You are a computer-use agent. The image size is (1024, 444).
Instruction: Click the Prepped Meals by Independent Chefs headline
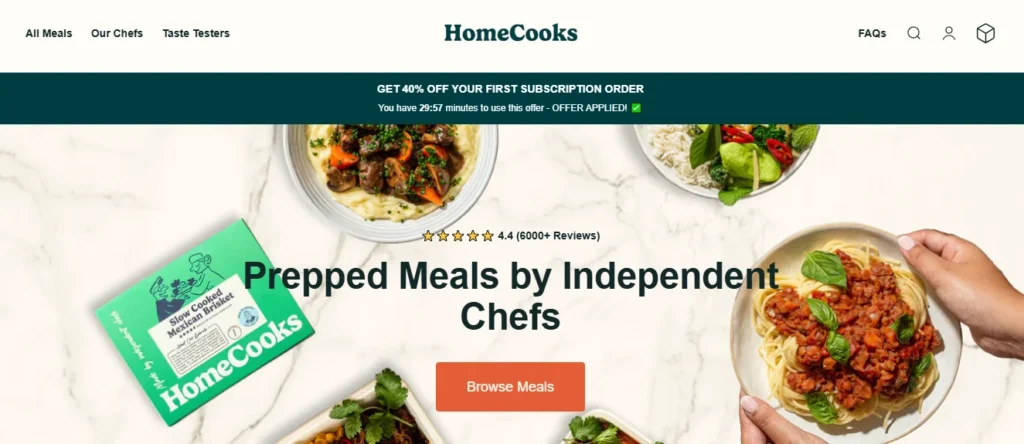tap(510, 295)
